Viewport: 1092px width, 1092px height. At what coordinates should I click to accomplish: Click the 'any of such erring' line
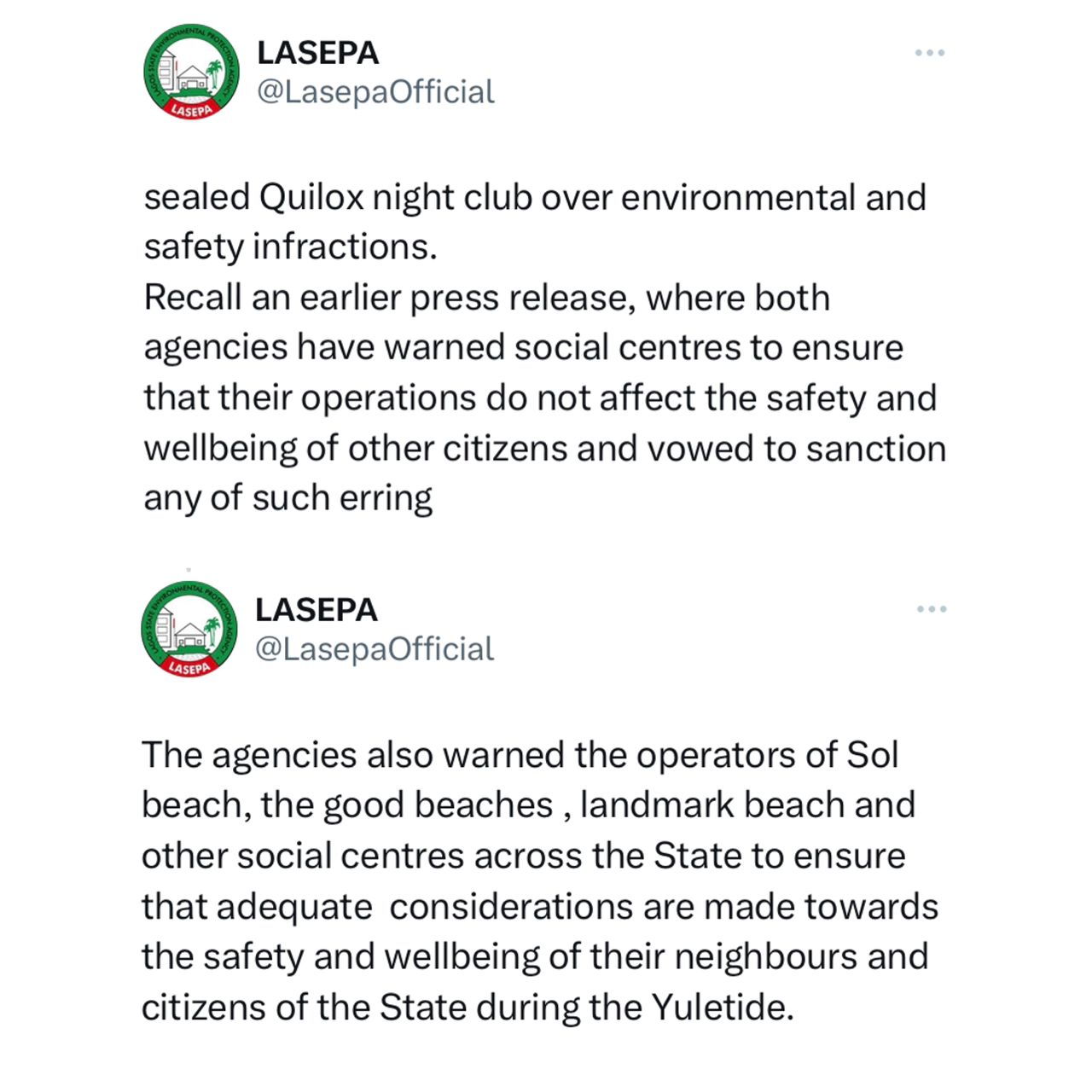[288, 498]
